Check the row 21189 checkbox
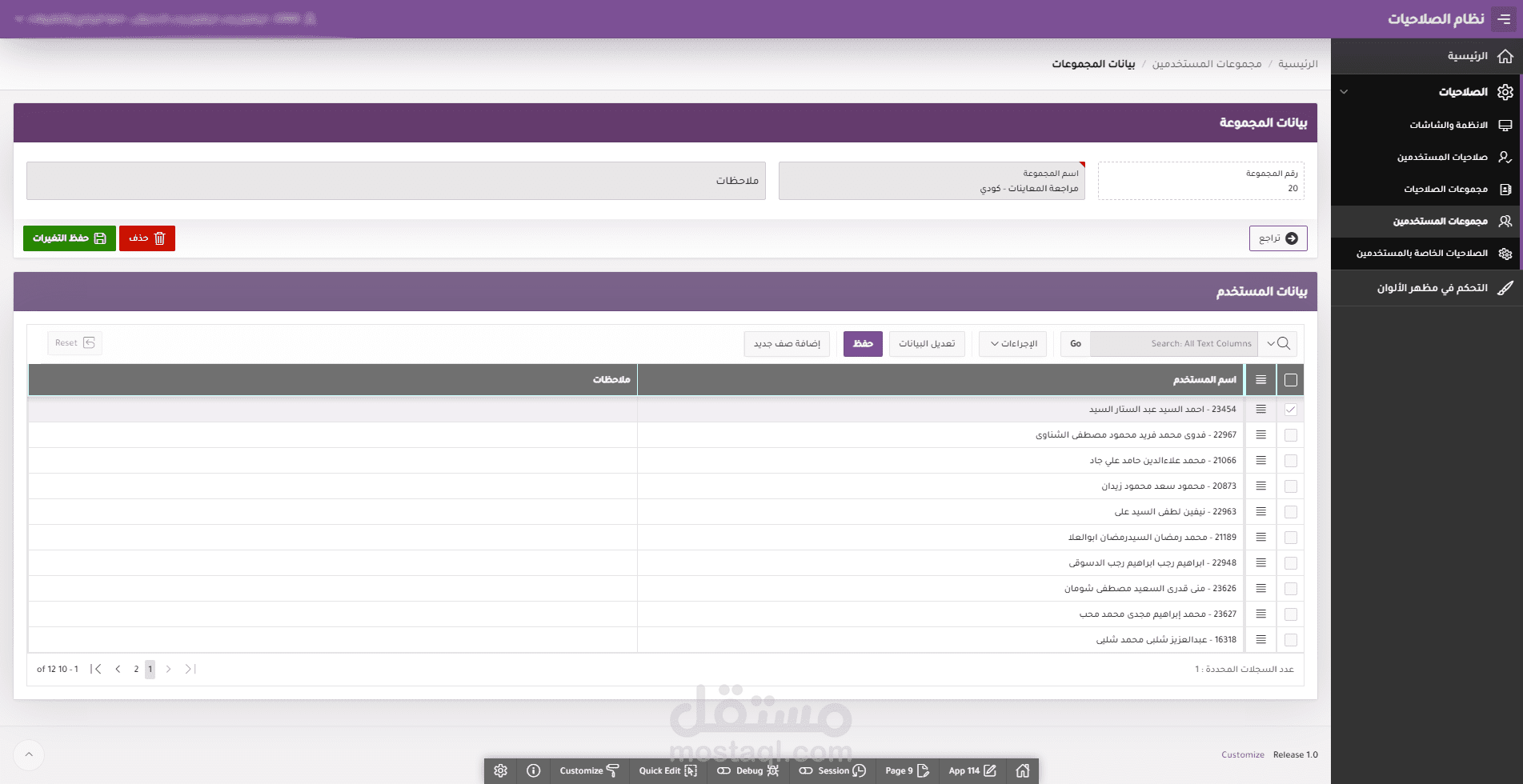The image size is (1523, 784). (x=1291, y=538)
